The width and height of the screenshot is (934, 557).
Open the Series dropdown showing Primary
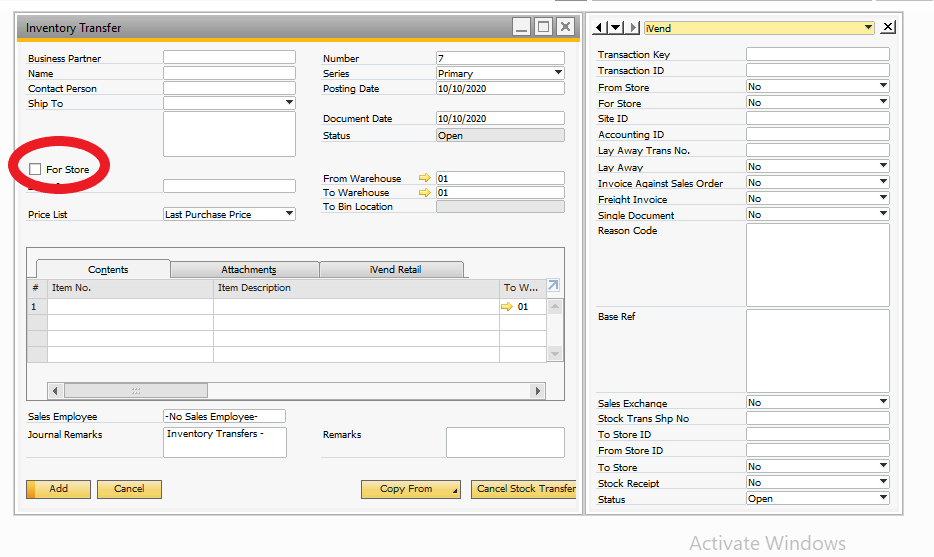(x=558, y=73)
